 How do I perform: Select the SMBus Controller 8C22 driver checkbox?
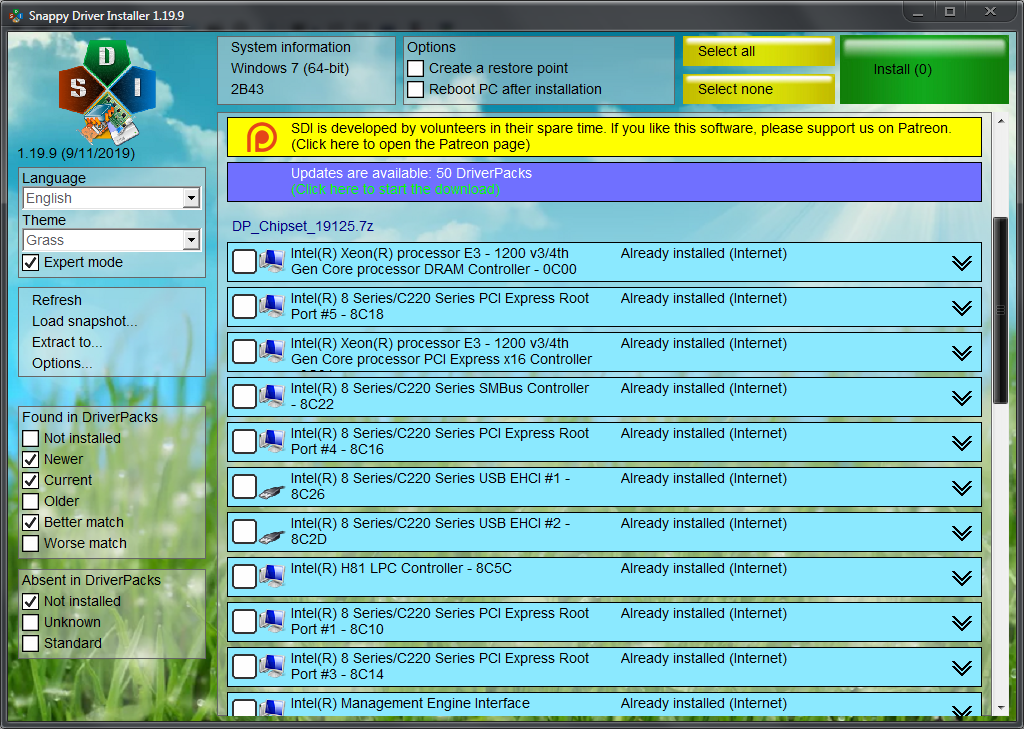[244, 397]
